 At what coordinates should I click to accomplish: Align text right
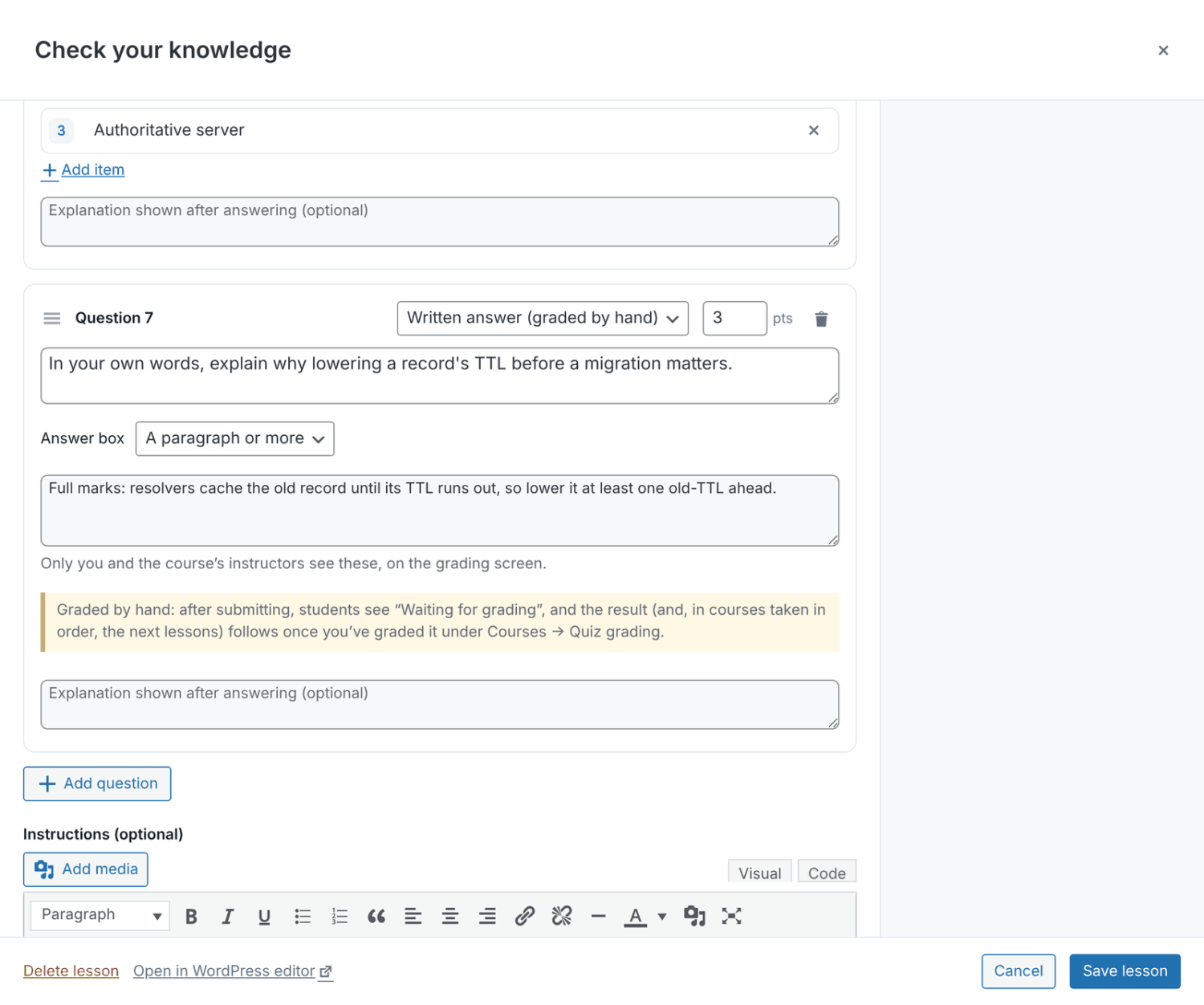tap(487, 916)
